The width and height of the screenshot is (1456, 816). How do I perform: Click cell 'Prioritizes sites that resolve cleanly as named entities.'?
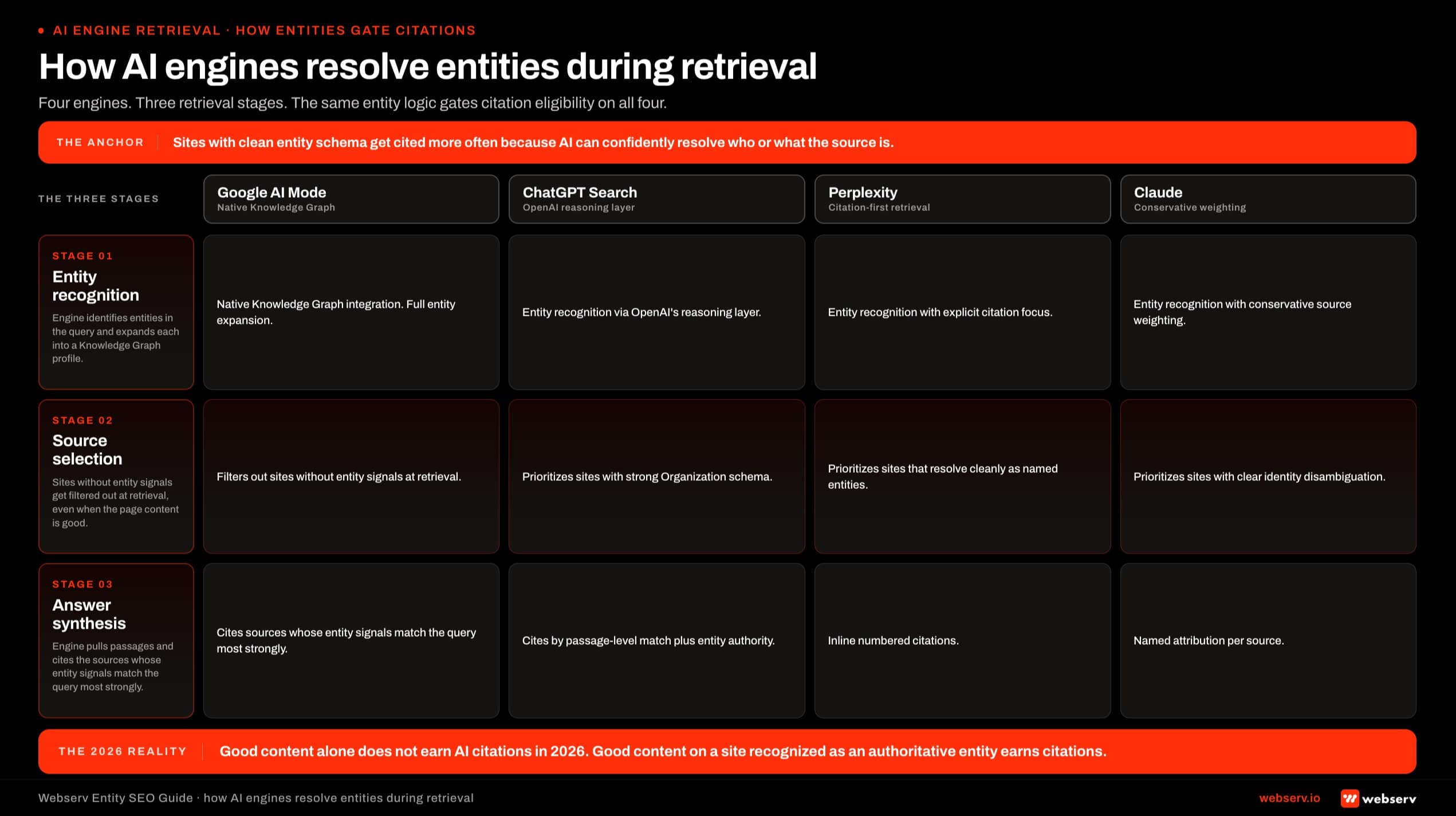962,477
